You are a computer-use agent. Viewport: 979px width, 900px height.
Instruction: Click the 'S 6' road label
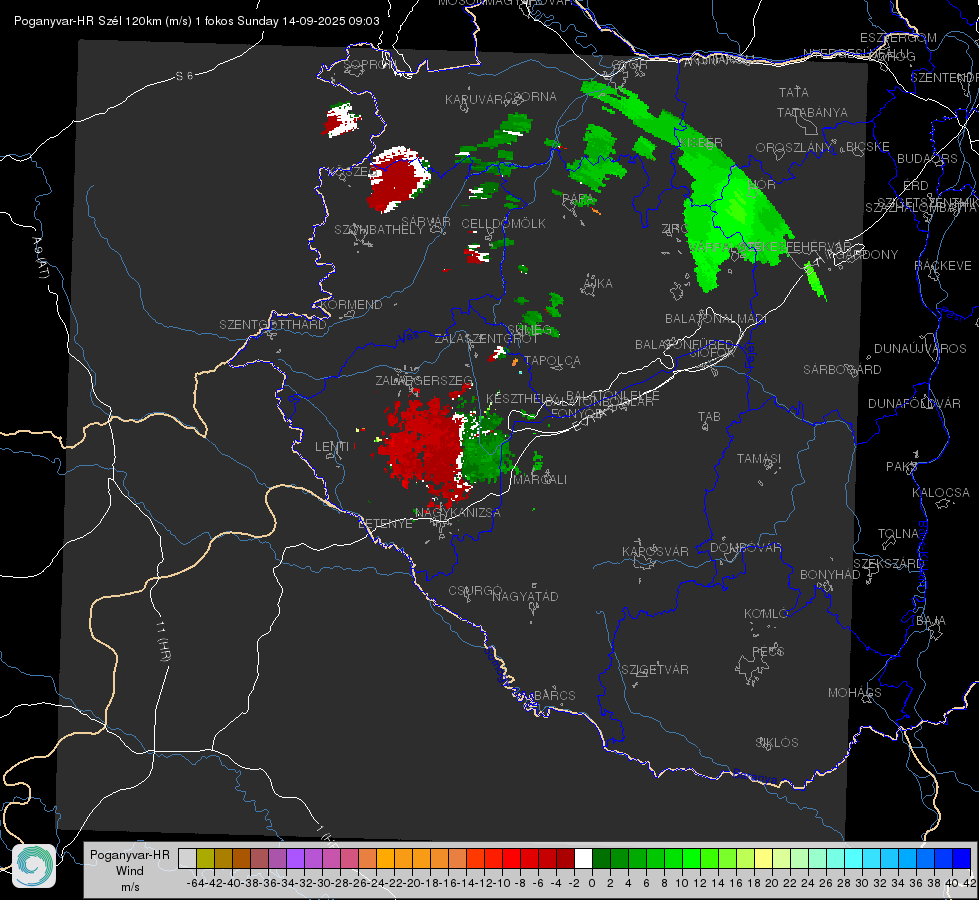click(185, 76)
